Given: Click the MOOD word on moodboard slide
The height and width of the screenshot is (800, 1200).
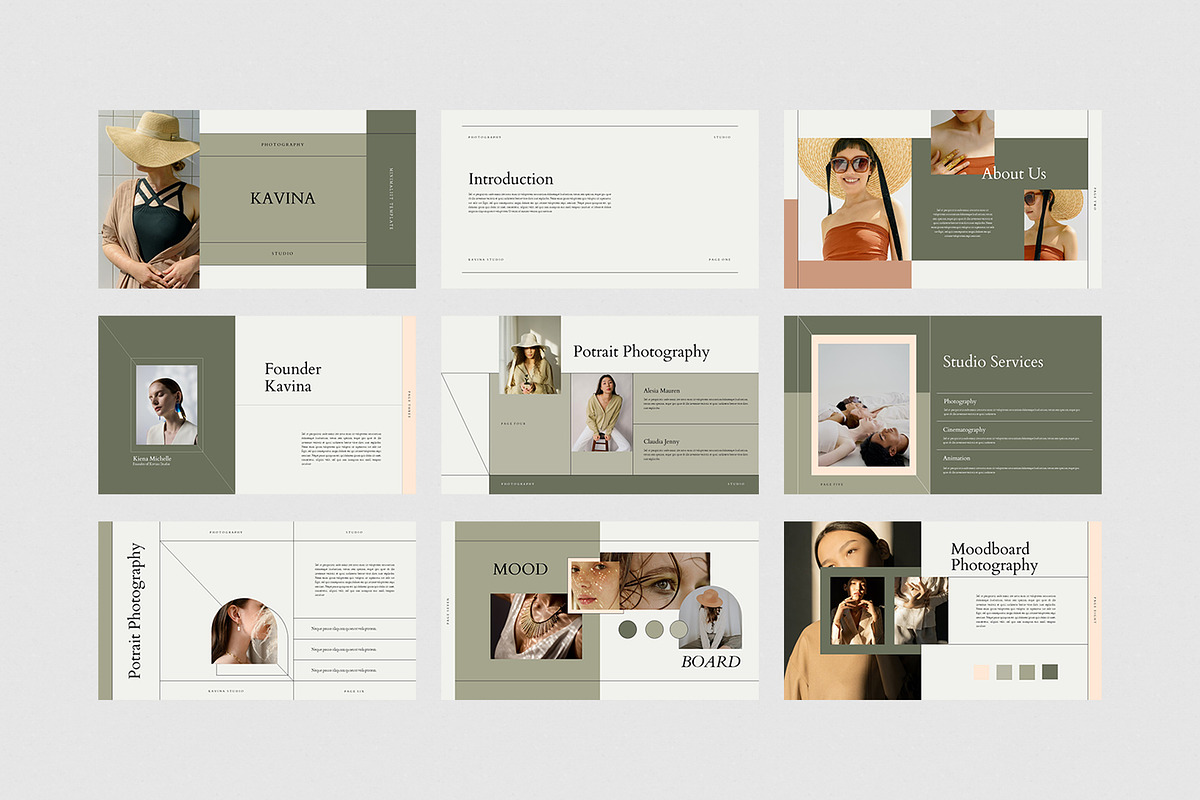Looking at the screenshot, I should coord(520,569).
